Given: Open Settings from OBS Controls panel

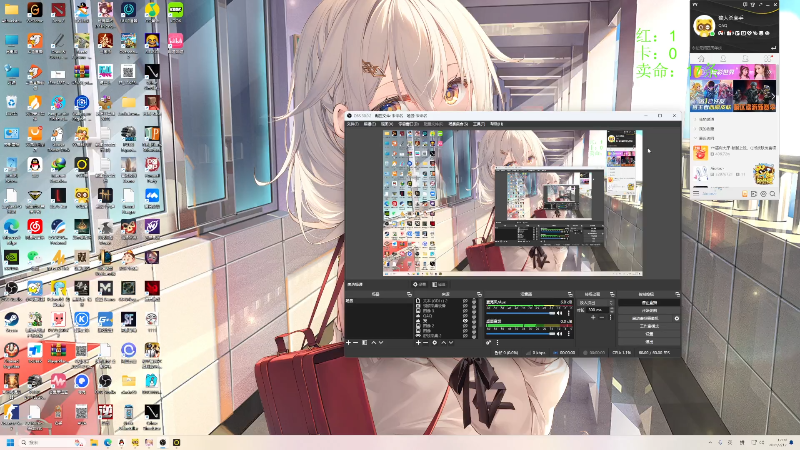Looking at the screenshot, I should click(x=649, y=334).
